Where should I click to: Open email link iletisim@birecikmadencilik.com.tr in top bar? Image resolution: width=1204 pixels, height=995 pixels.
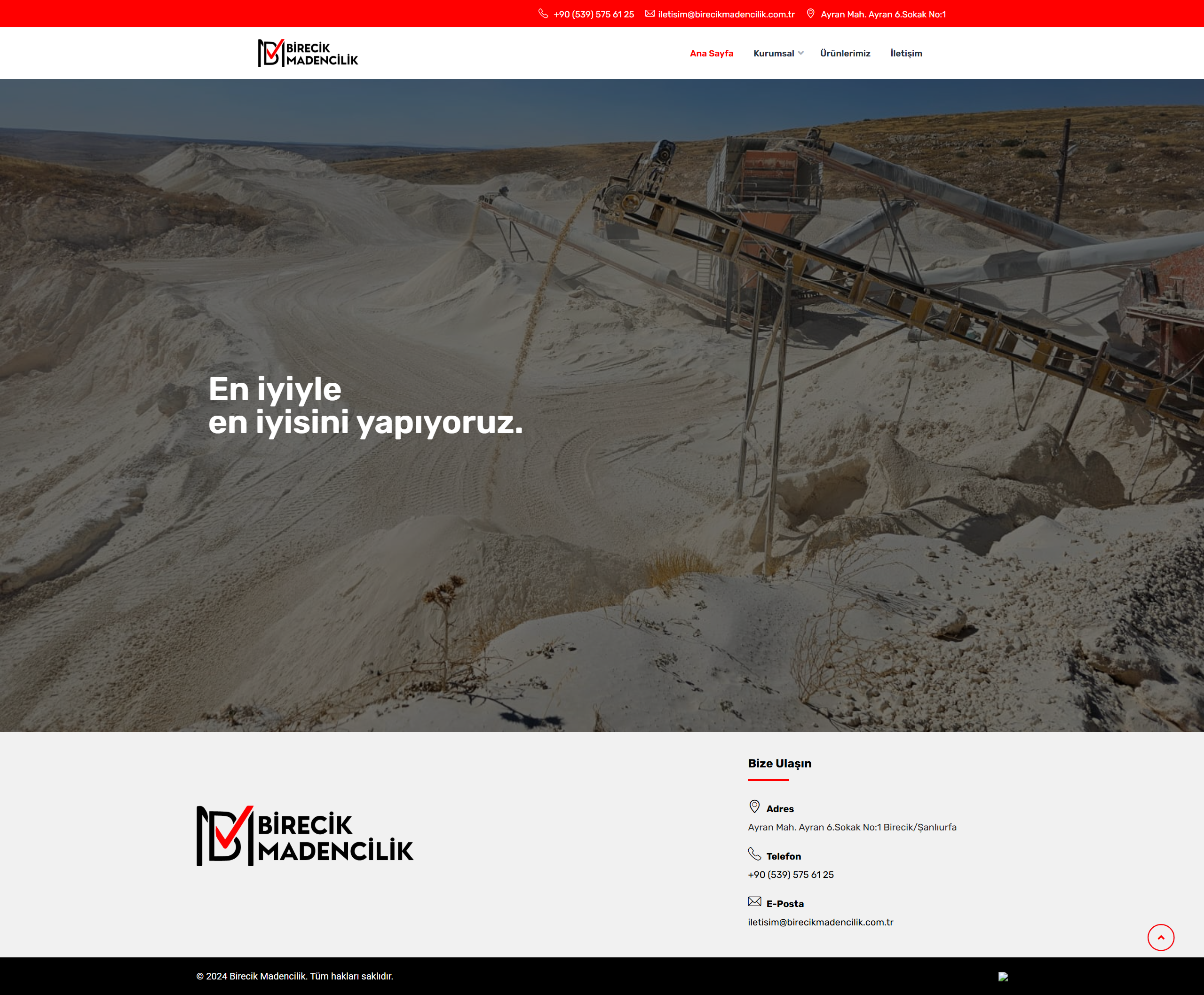(726, 14)
